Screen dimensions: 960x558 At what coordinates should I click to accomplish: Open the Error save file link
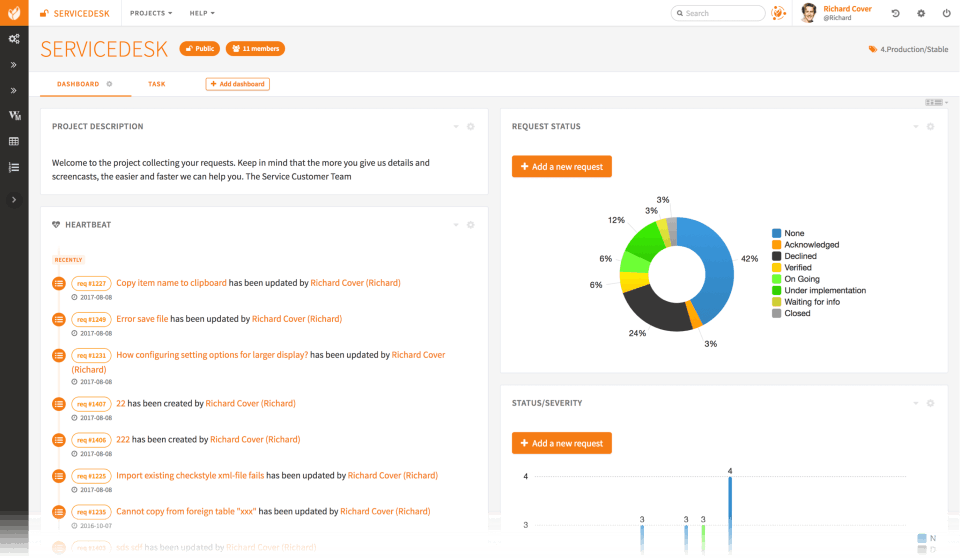[x=142, y=319]
